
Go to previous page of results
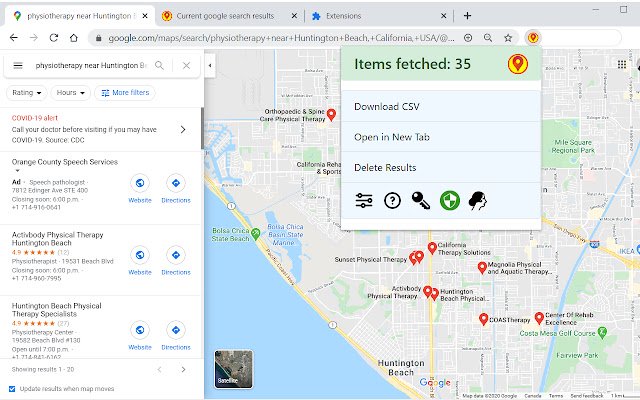pos(160,369)
